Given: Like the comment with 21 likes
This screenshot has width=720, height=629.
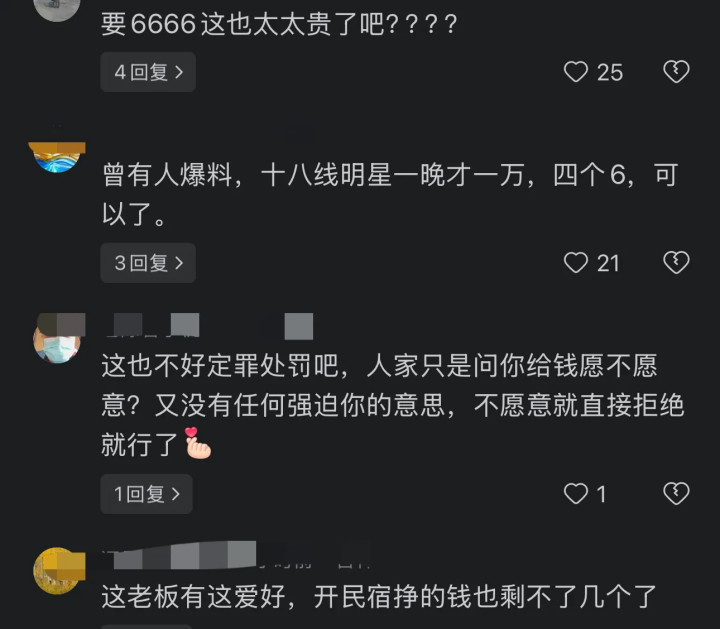Looking at the screenshot, I should tap(575, 263).
